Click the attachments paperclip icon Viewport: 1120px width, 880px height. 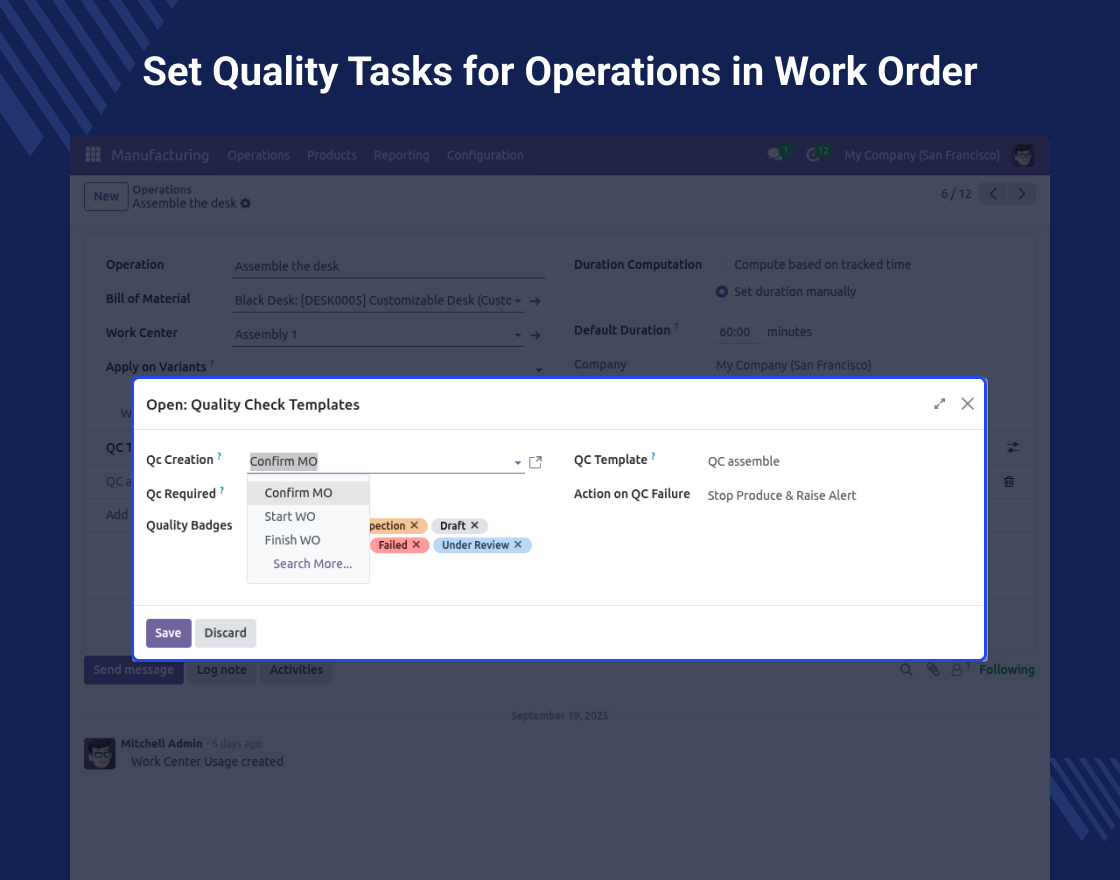click(932, 669)
